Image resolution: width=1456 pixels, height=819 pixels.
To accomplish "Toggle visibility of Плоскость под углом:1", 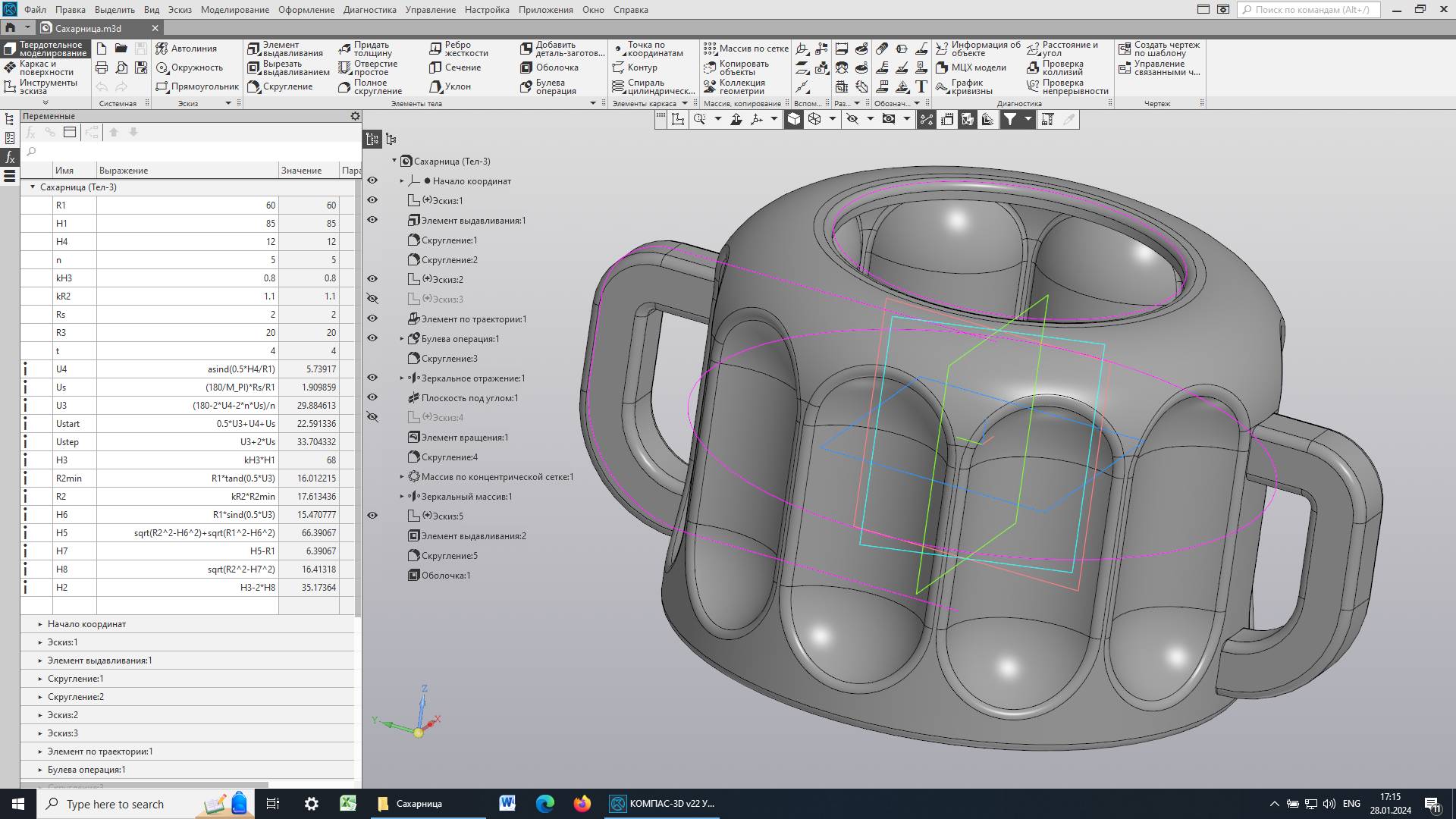I will [x=372, y=397].
